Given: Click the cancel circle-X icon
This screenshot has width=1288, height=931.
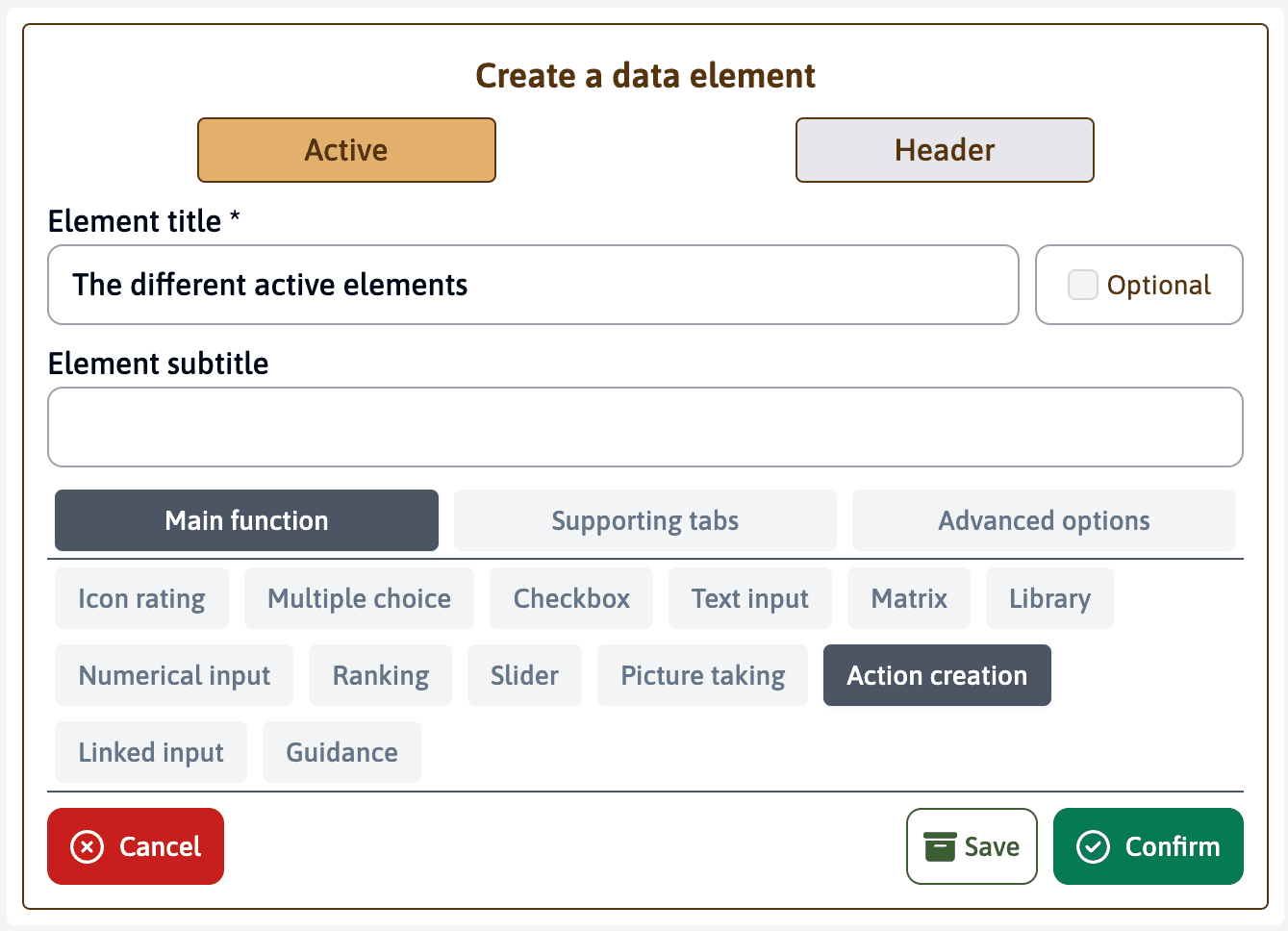Looking at the screenshot, I should [86, 846].
